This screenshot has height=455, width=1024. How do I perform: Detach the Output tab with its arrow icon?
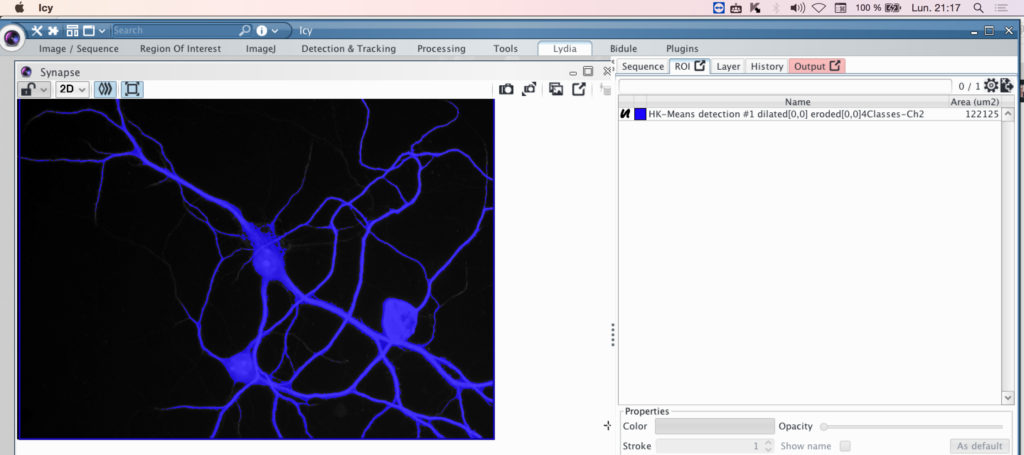coord(835,66)
